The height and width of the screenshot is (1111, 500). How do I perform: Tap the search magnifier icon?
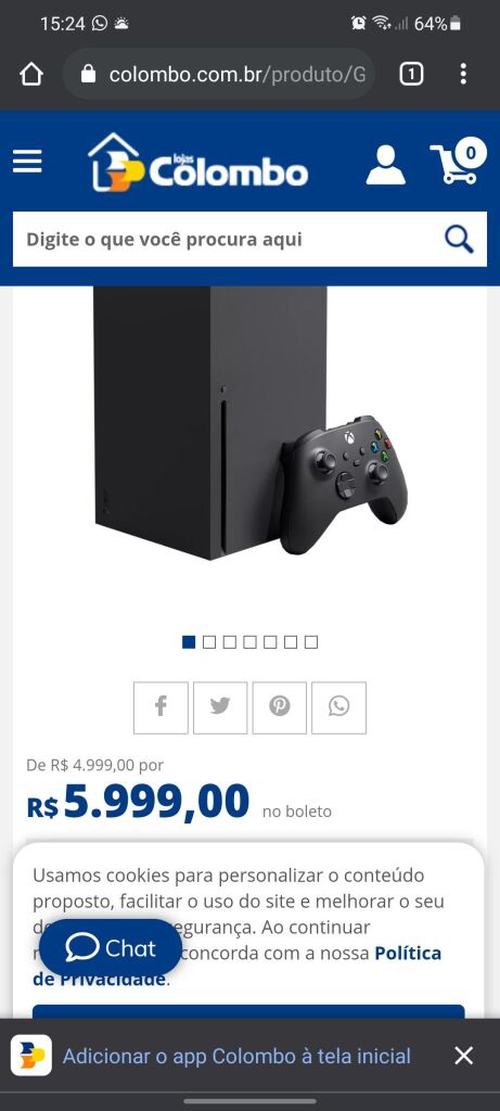click(459, 240)
